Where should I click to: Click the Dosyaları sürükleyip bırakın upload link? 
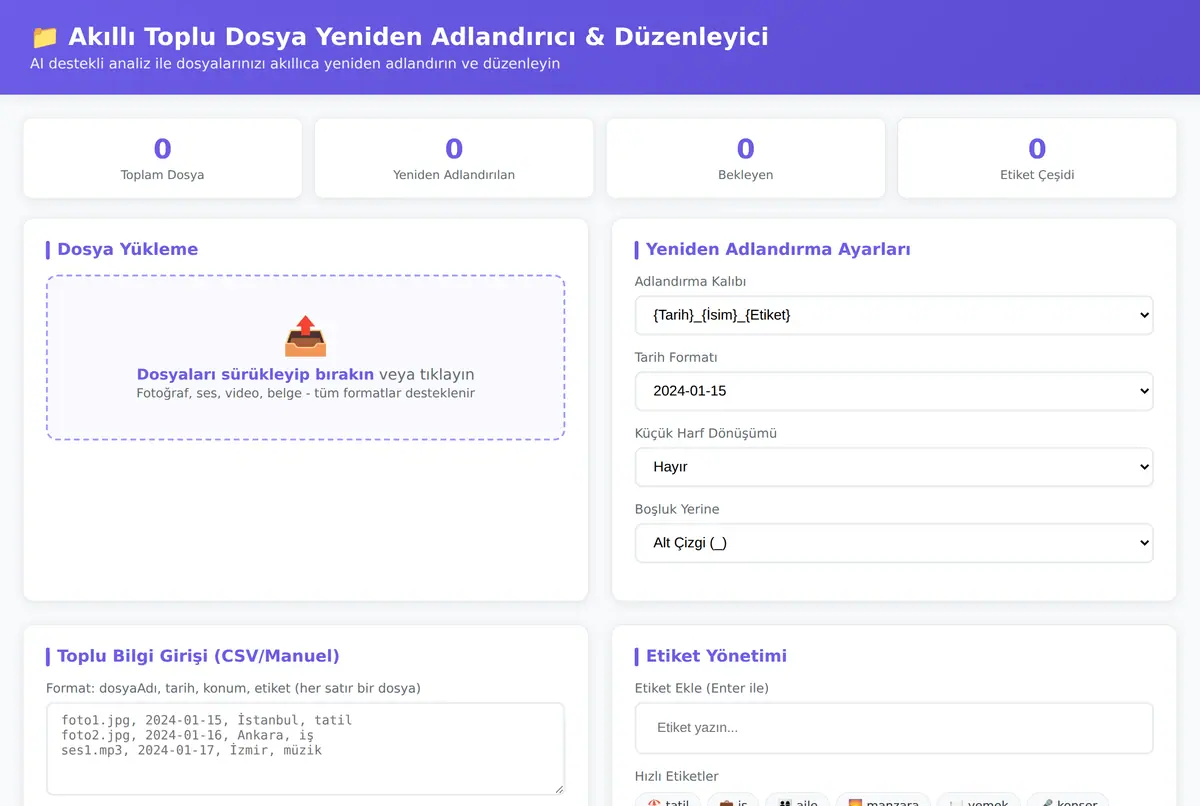click(255, 374)
